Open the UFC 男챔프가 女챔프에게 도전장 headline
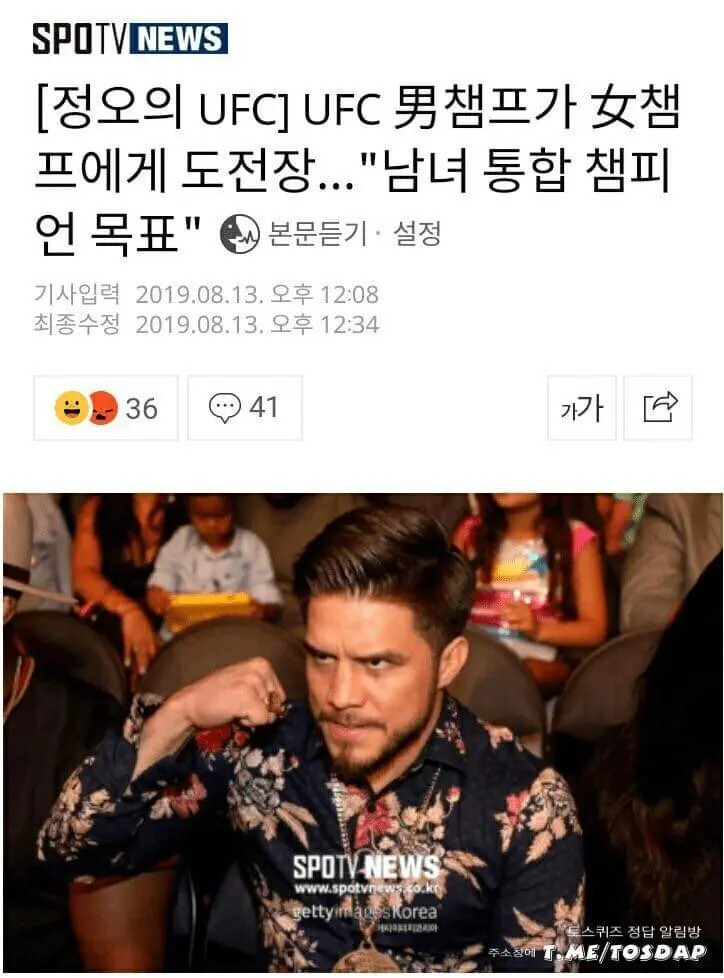Screen dimensions: 724x978 (357, 170)
